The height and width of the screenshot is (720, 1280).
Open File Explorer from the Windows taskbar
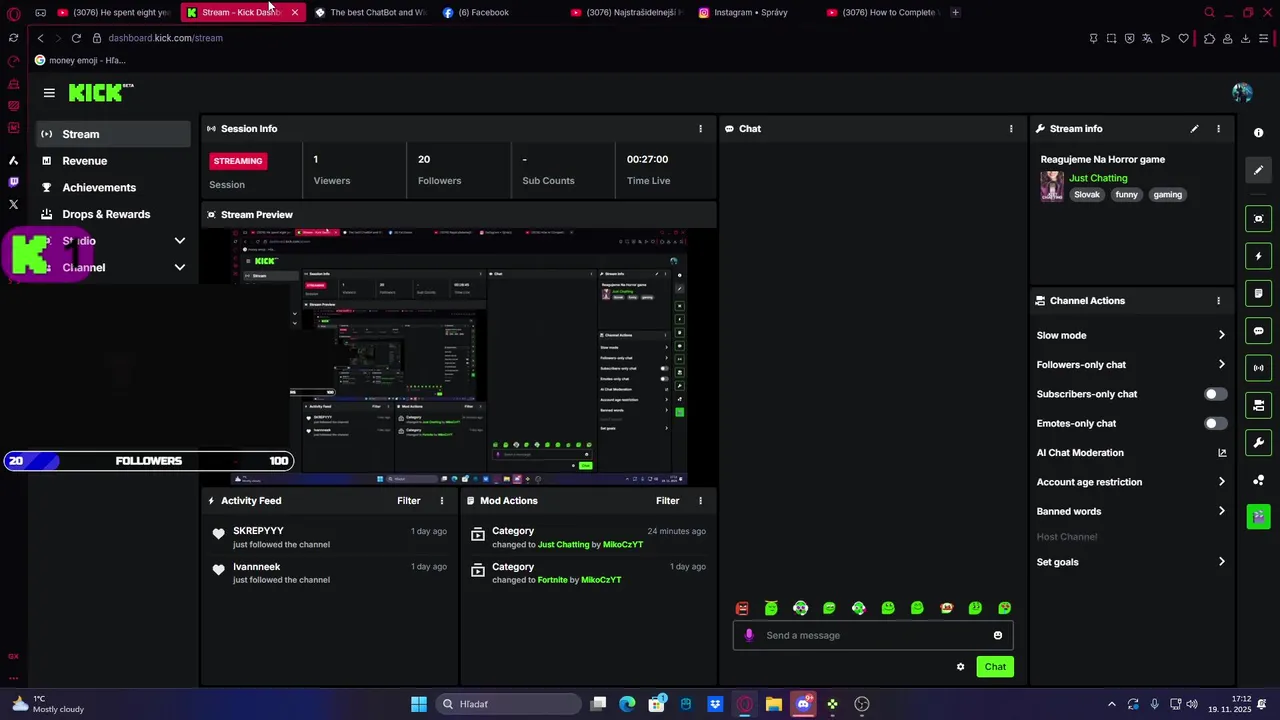point(773,704)
